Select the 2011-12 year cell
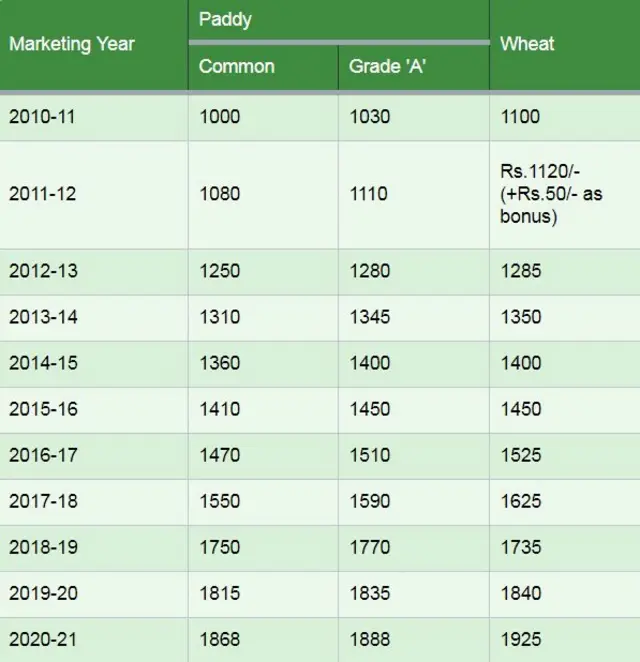The height and width of the screenshot is (662, 640). point(42,193)
